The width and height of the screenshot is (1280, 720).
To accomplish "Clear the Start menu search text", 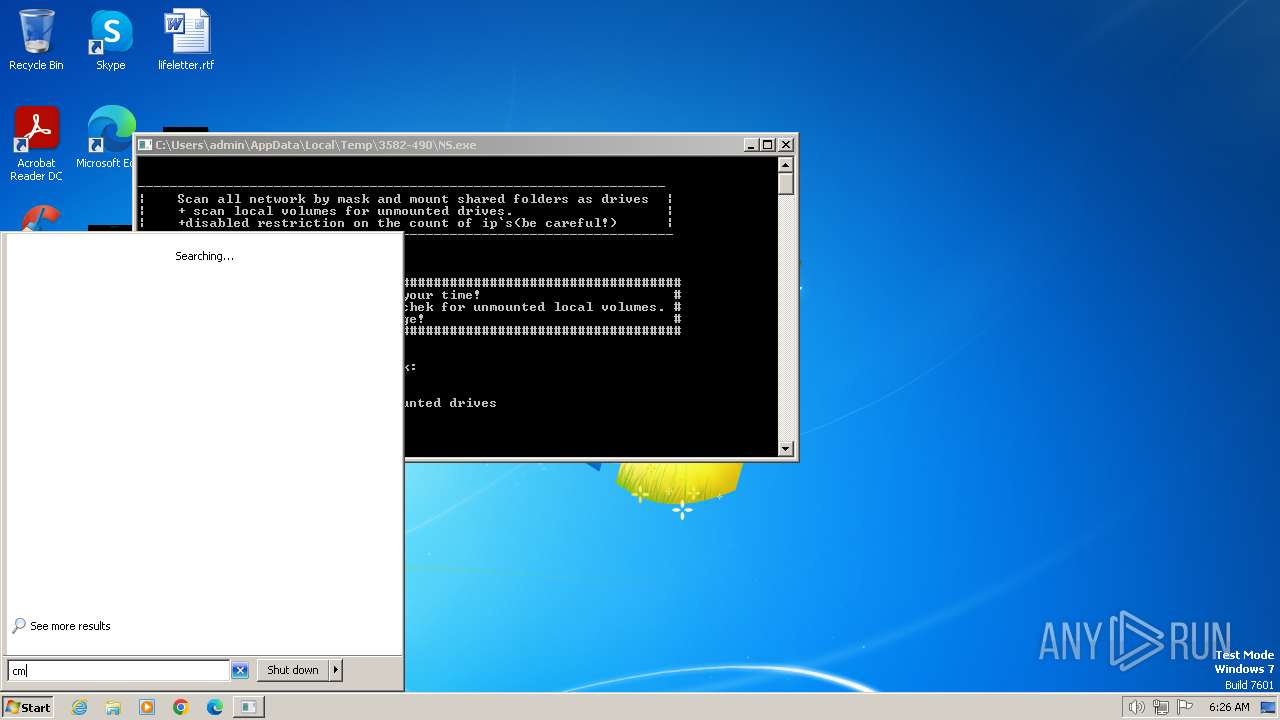I will (240, 670).
